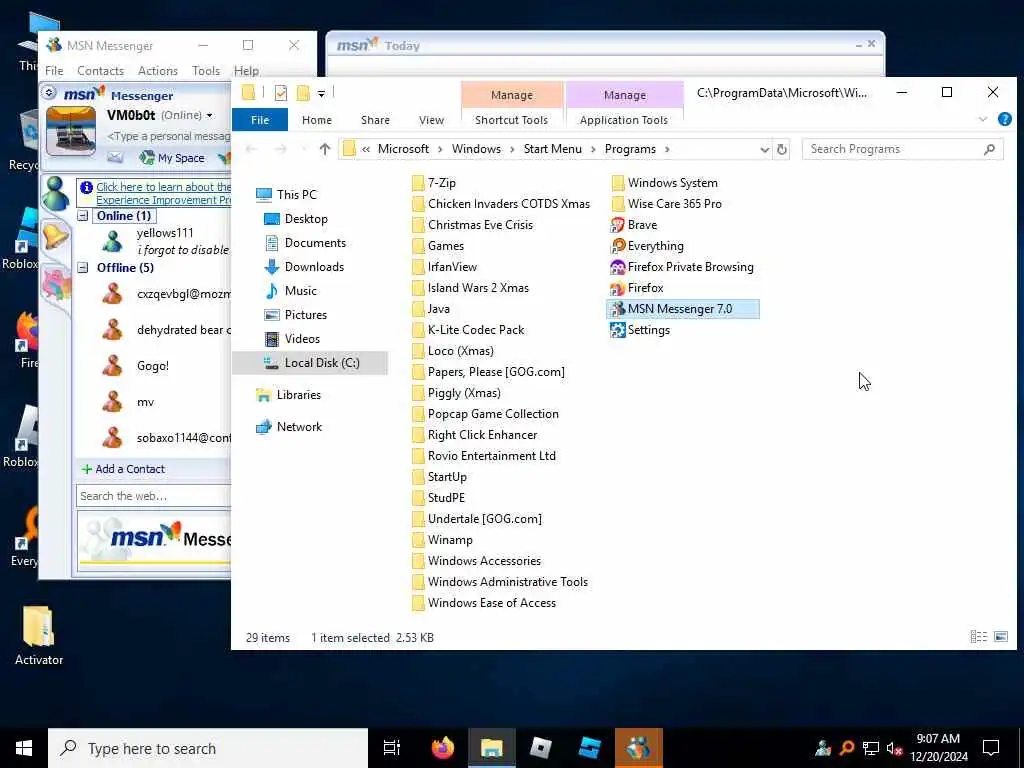
Task: Click the mv offline contact icon
Action: click(x=112, y=402)
